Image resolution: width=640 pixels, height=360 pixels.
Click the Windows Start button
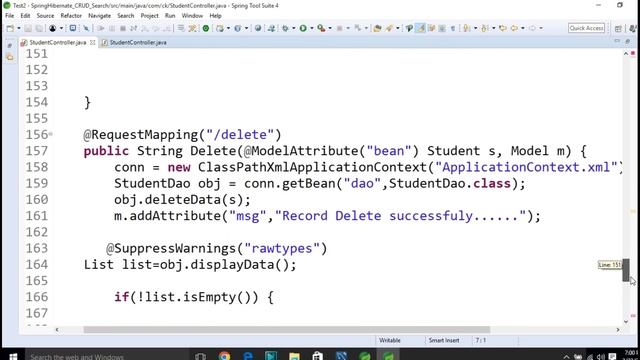[13, 356]
